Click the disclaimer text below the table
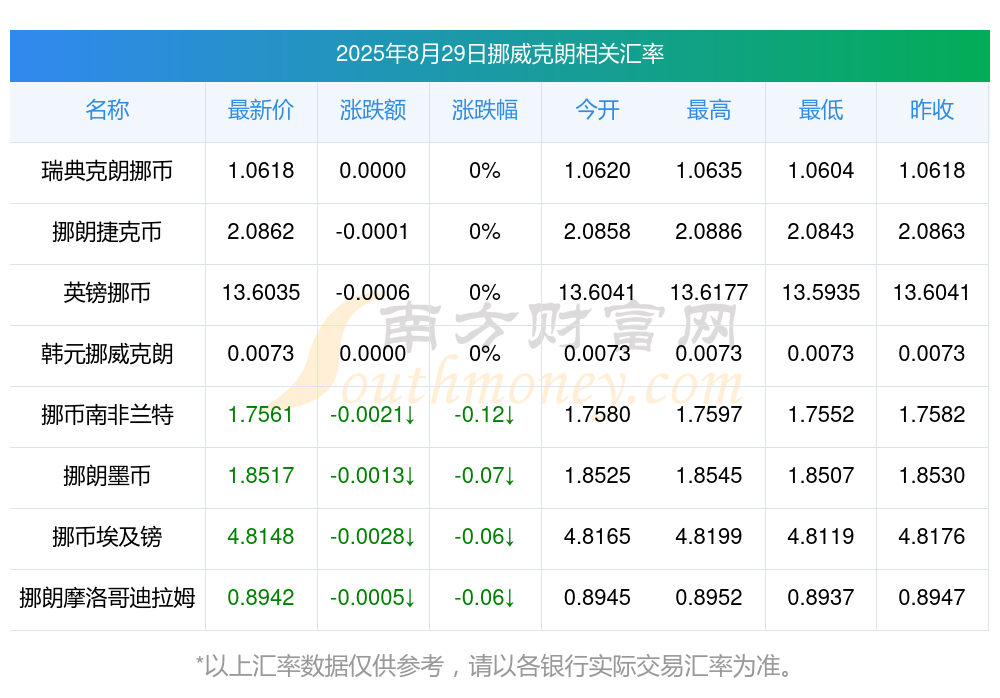 (496, 667)
